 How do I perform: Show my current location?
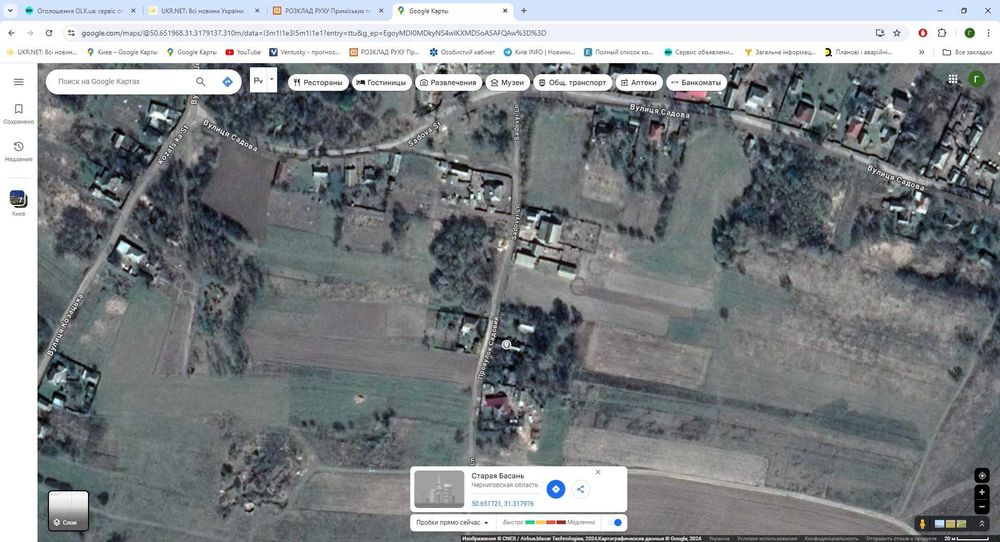[982, 475]
